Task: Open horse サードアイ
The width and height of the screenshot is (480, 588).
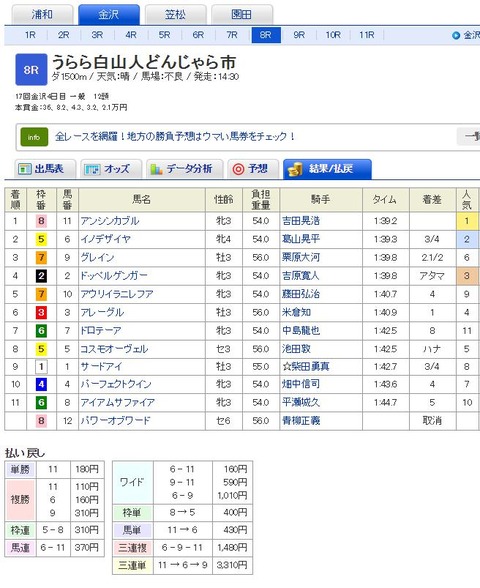Action: (x=102, y=366)
